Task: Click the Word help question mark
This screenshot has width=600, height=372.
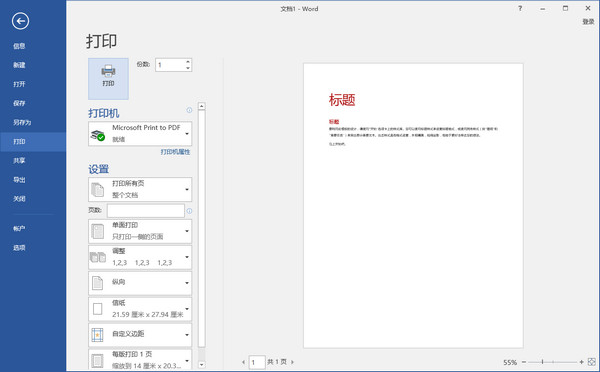Action: click(x=520, y=8)
